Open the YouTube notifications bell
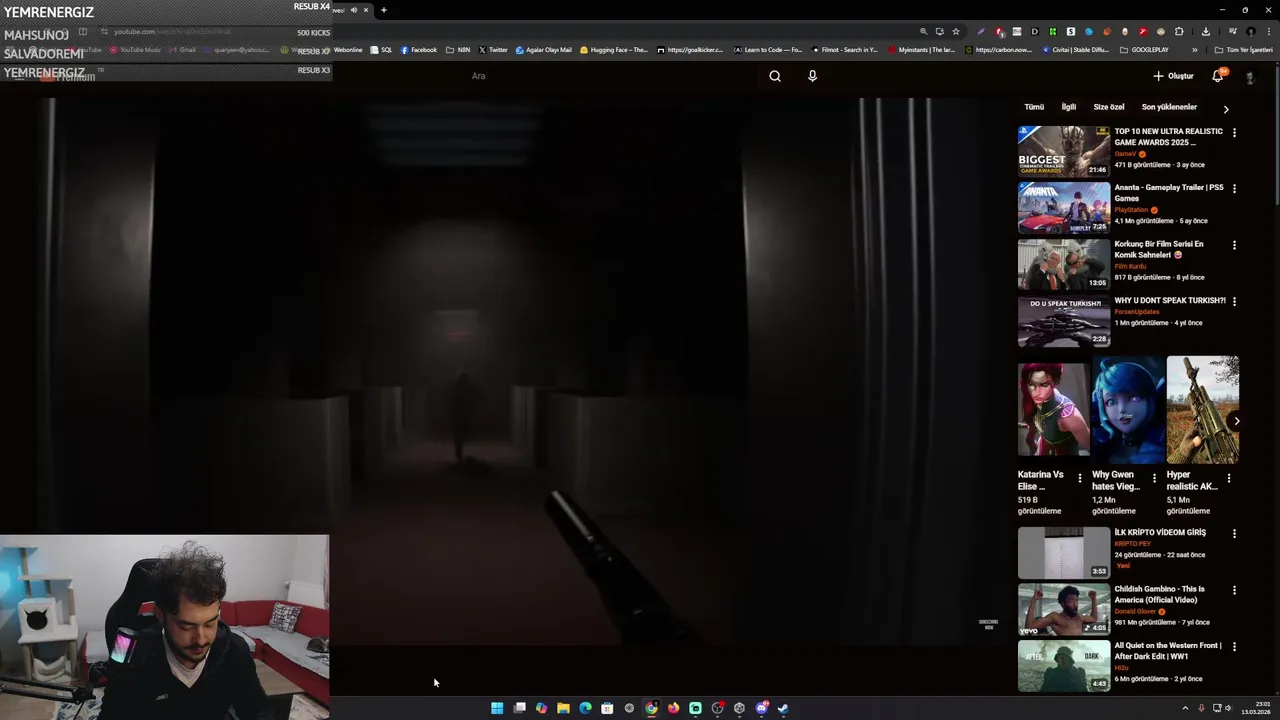The height and width of the screenshot is (720, 1280). [x=1218, y=76]
